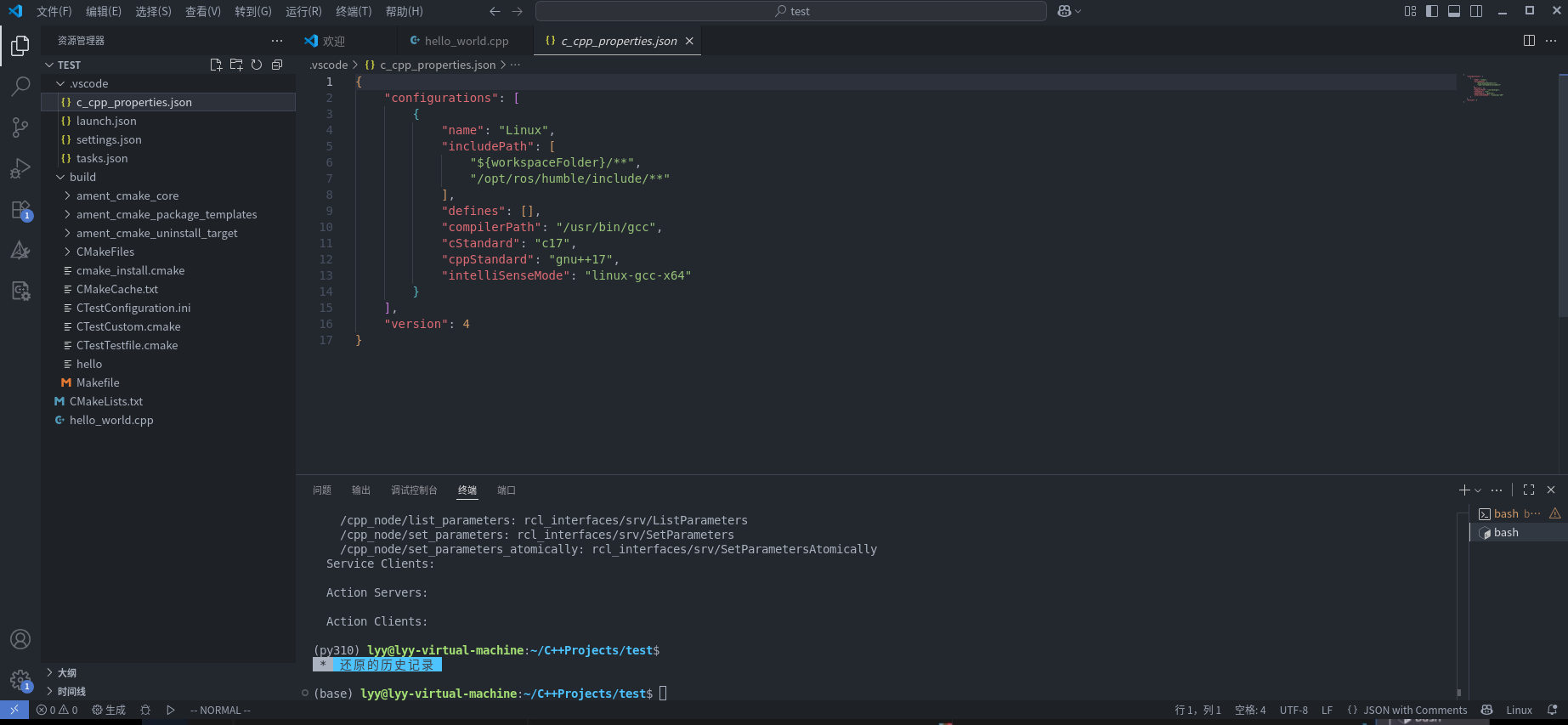Click 生成 build button in status bar
The width and height of the screenshot is (1568, 725).
point(109,710)
